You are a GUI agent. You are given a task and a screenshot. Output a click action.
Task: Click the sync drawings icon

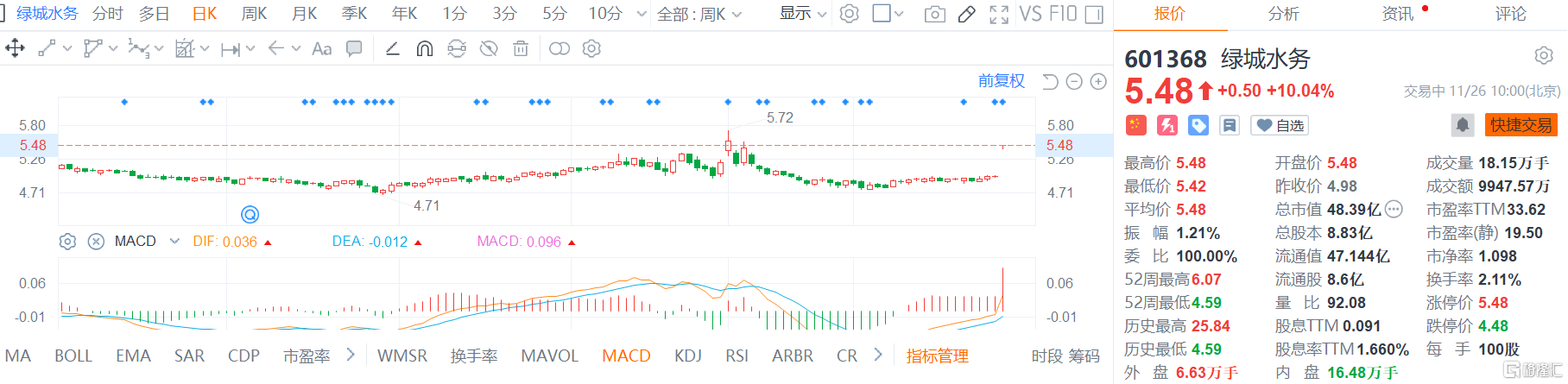pyautogui.click(x=457, y=48)
